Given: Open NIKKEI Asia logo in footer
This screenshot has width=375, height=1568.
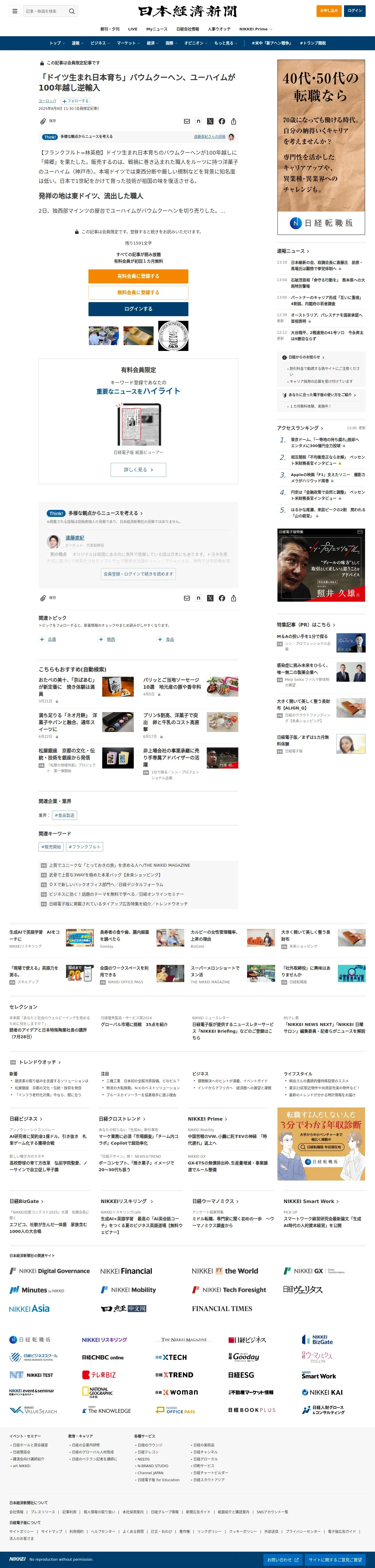Looking at the screenshot, I should pyautogui.click(x=29, y=1309).
